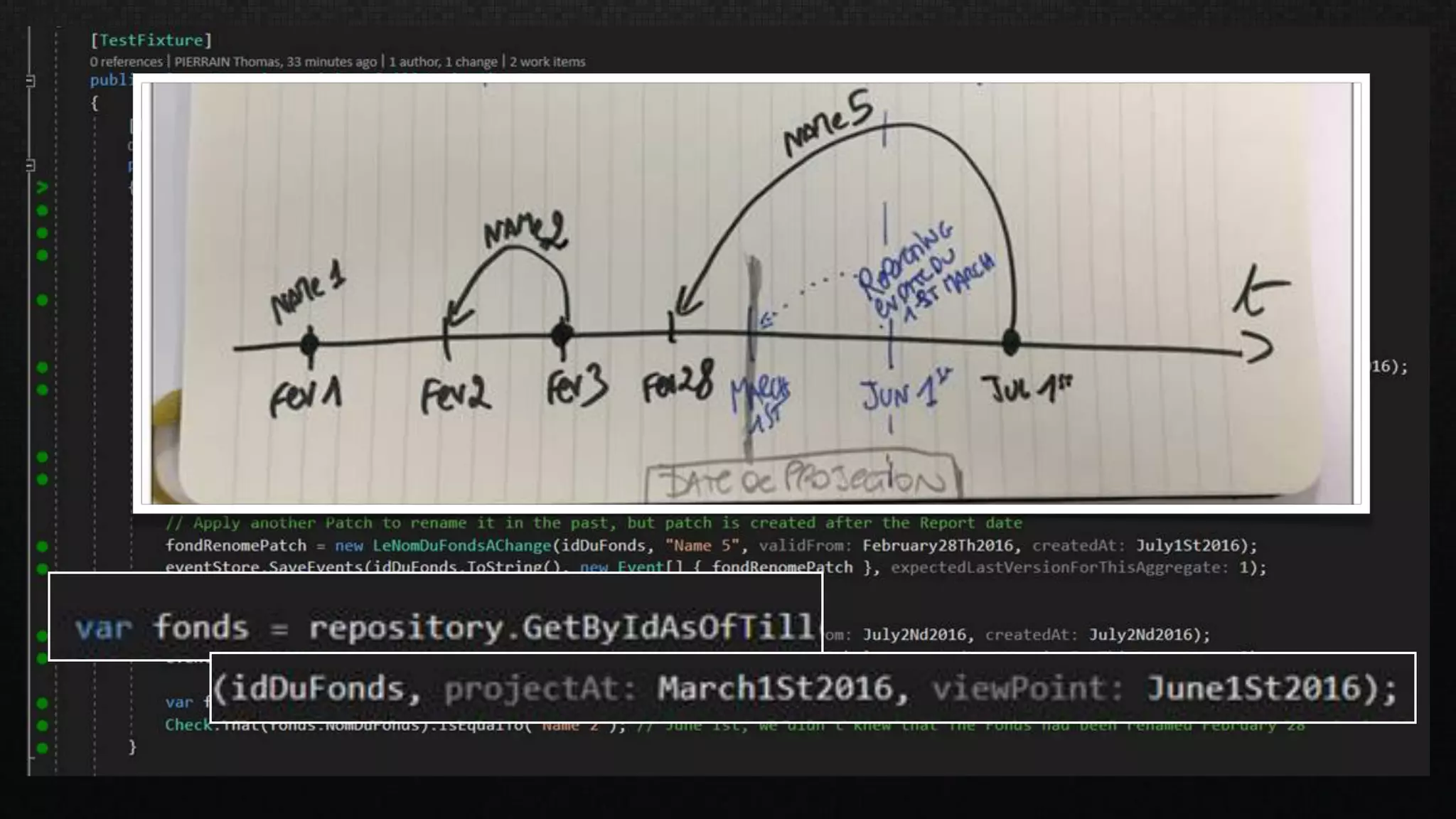Click the green dot next to Check.That line
This screenshot has height=819, width=1456.
(43, 725)
